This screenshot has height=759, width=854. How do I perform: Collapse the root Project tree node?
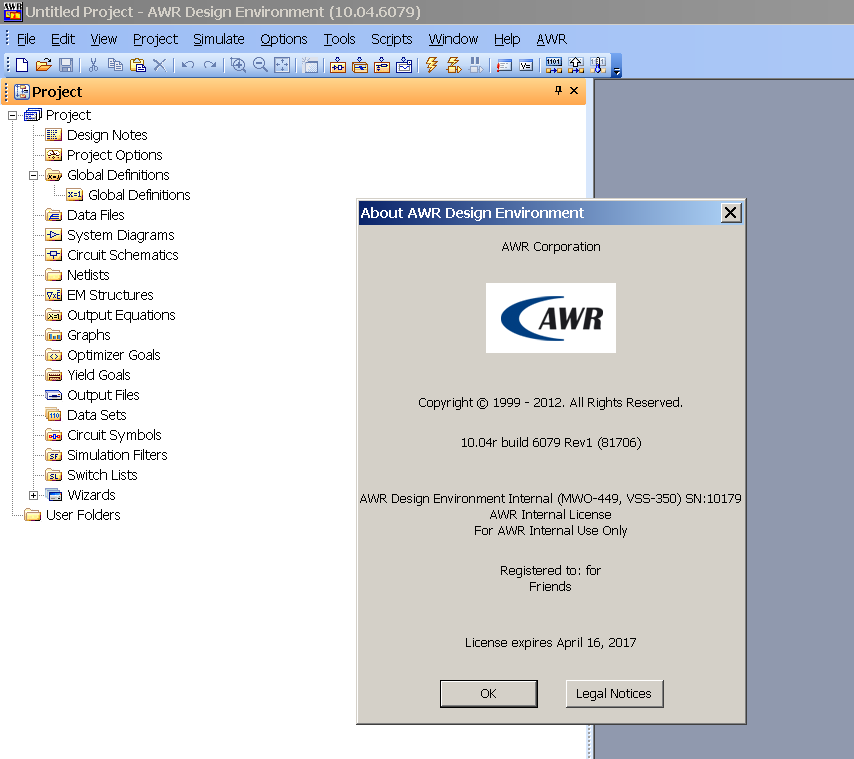tap(13, 115)
